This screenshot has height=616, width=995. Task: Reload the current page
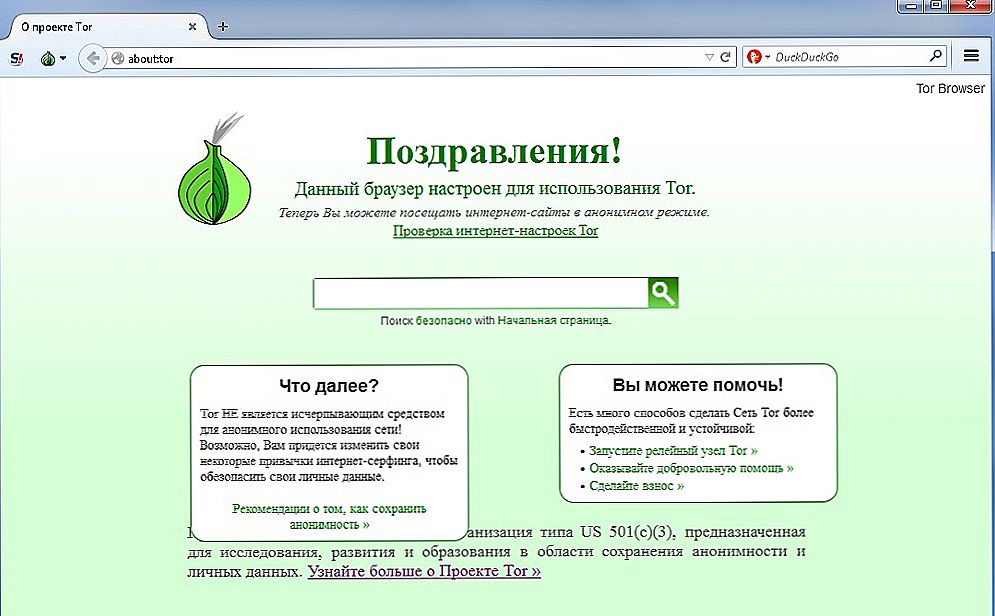pyautogui.click(x=725, y=57)
